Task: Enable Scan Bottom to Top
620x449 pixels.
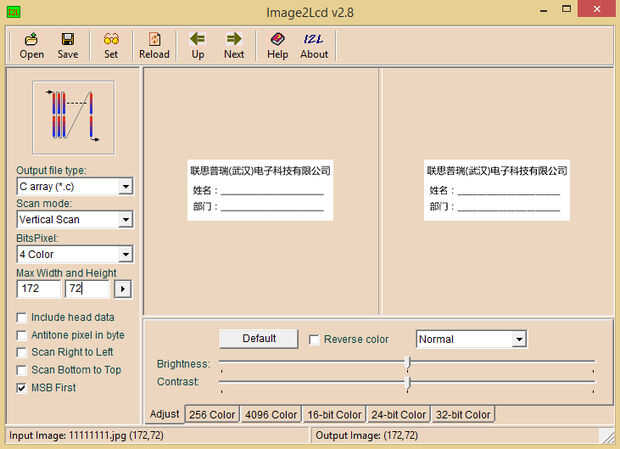Action: pyautogui.click(x=21, y=370)
